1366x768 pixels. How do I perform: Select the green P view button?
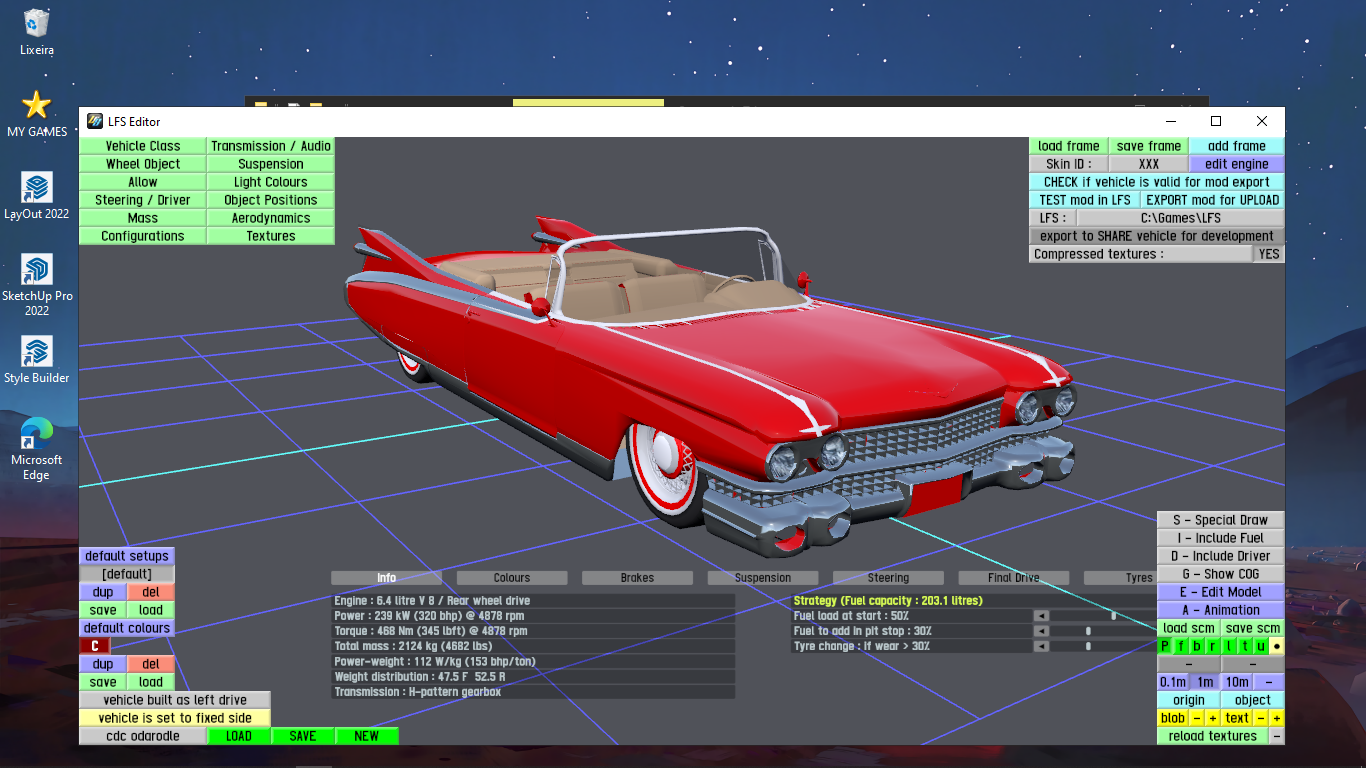1165,646
